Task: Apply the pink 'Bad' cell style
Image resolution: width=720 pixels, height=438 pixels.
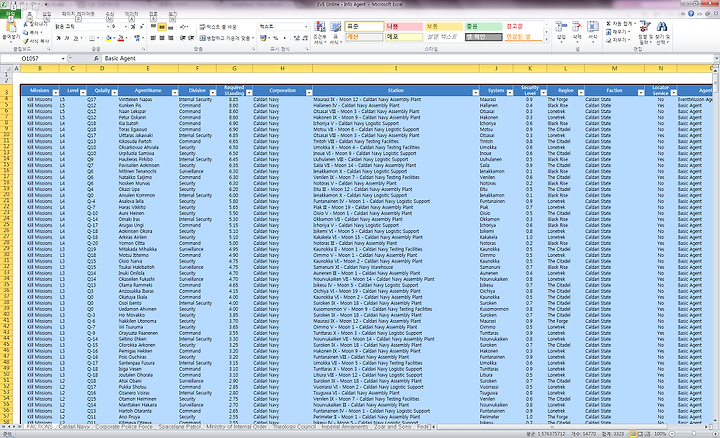Action: point(404,27)
